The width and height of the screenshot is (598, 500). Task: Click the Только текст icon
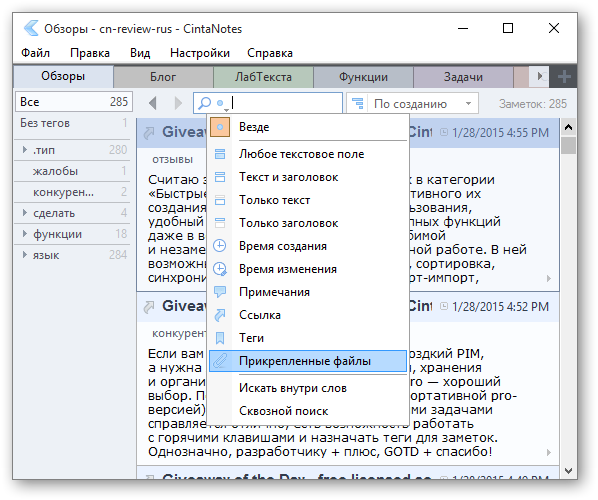click(x=220, y=200)
